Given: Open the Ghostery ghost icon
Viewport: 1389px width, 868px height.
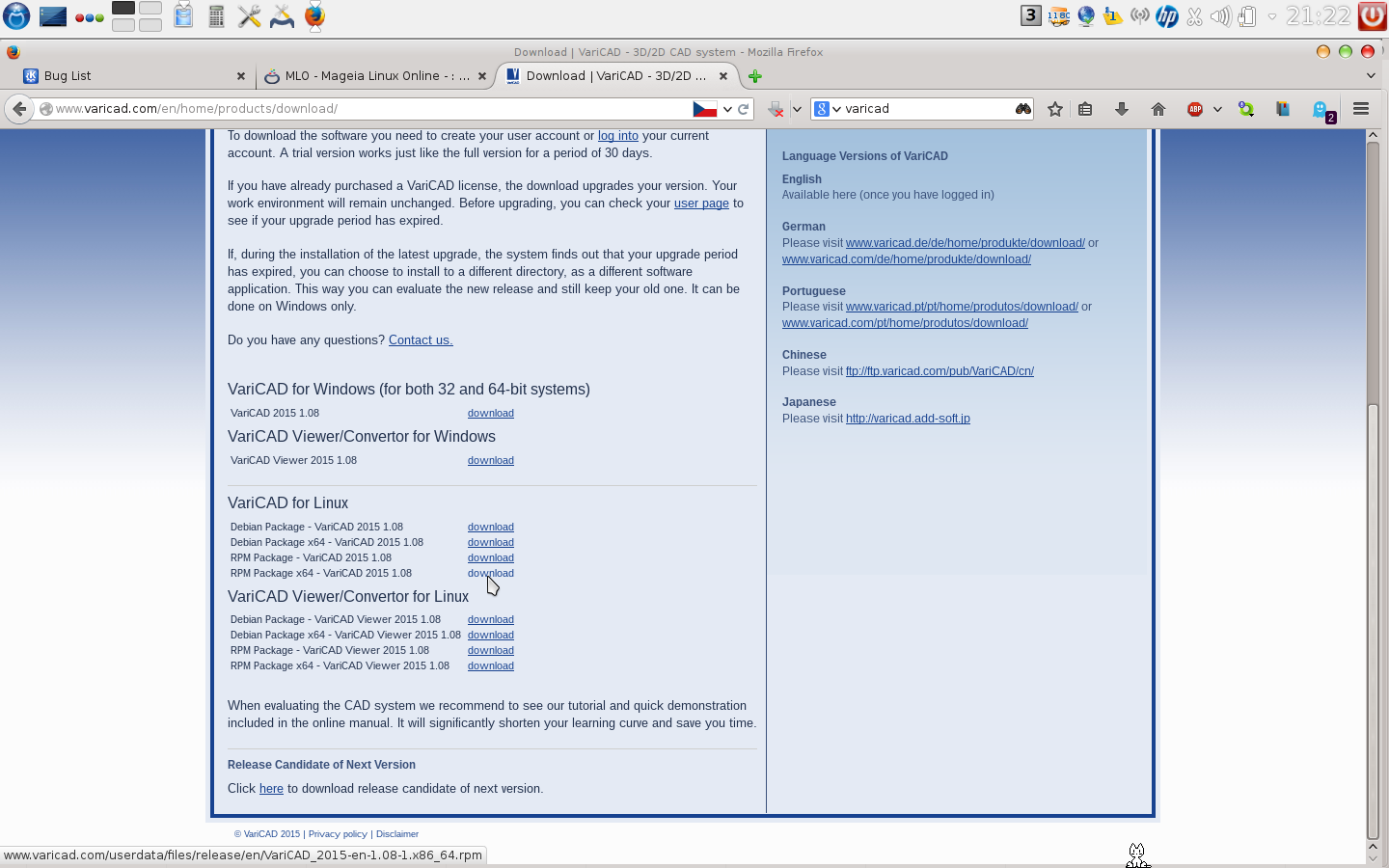Looking at the screenshot, I should coord(1322,111).
